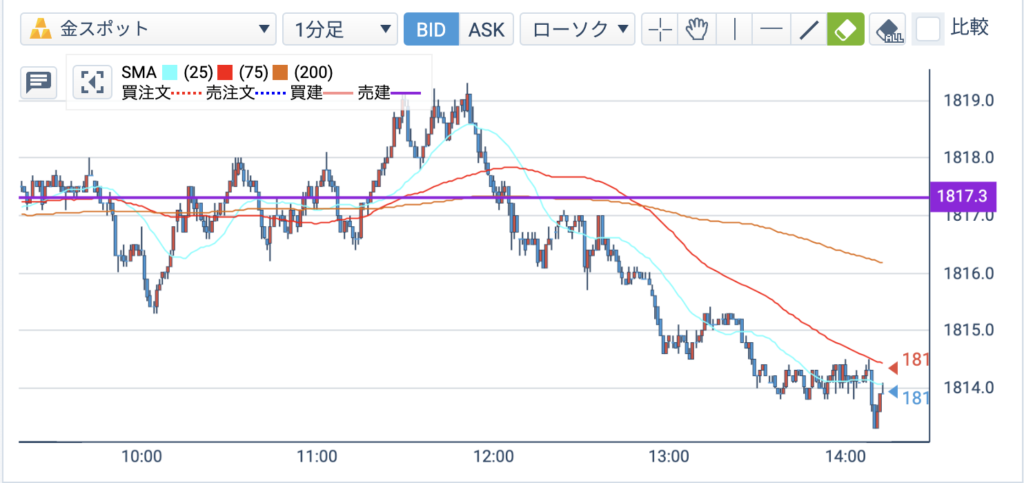The image size is (1024, 483).
Task: Click the SMA 75 red color swatch
Action: point(225,72)
